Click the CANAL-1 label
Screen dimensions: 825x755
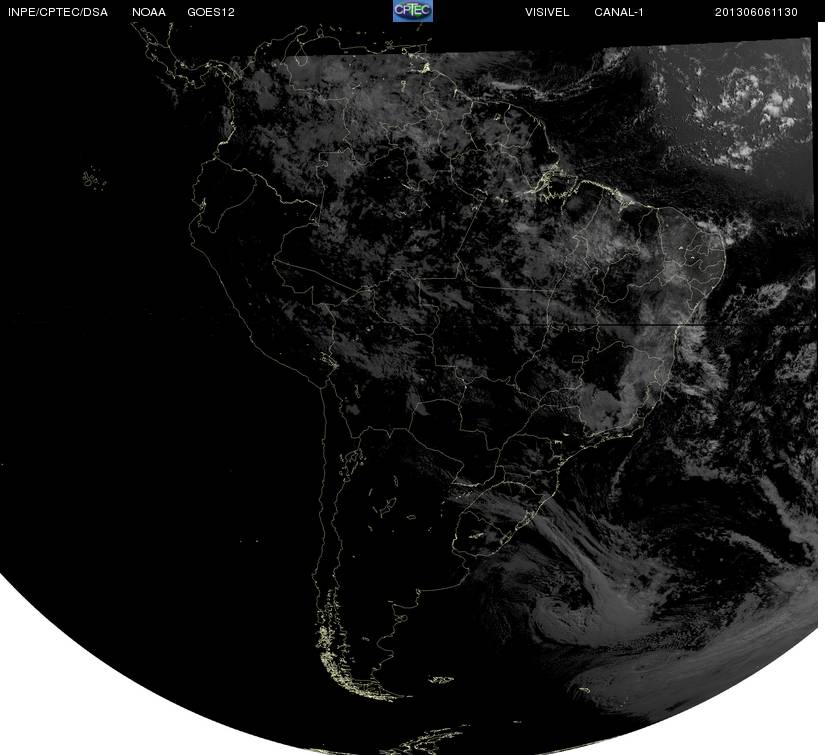[619, 12]
